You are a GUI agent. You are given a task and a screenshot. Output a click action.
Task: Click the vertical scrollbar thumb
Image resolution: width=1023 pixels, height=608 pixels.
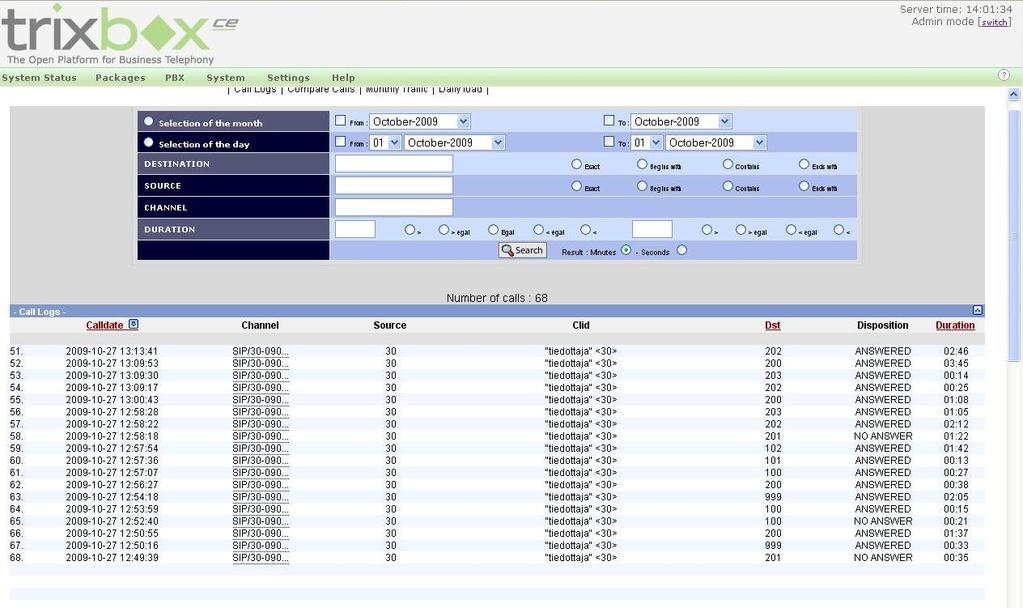pyautogui.click(x=1013, y=235)
